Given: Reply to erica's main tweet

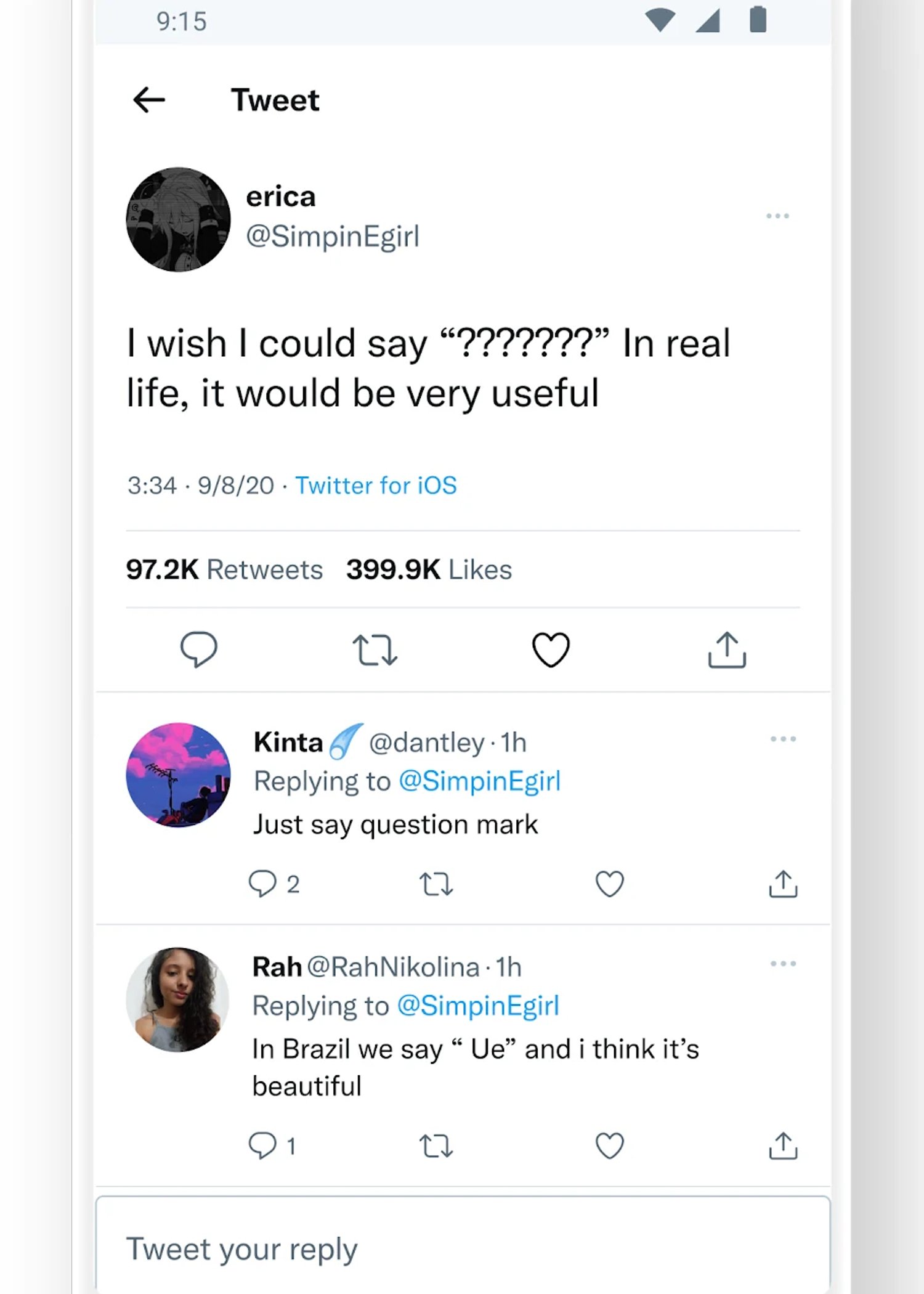Looking at the screenshot, I should (x=198, y=649).
